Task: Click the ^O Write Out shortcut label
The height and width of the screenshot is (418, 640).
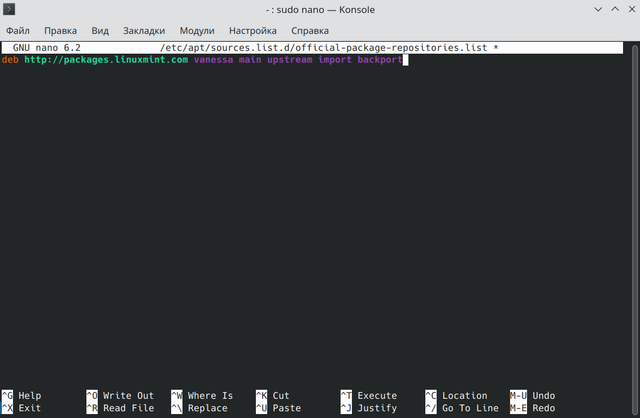Action: (120, 396)
